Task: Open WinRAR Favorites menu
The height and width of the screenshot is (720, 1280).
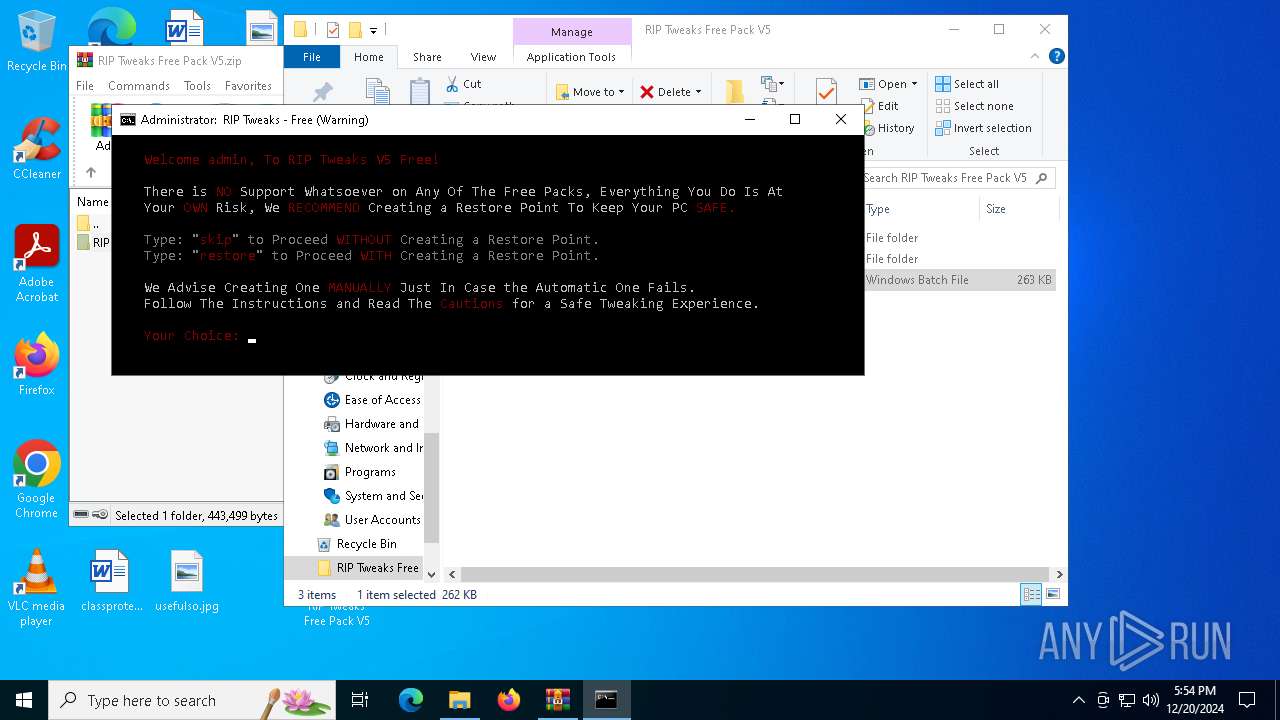Action: click(x=248, y=86)
